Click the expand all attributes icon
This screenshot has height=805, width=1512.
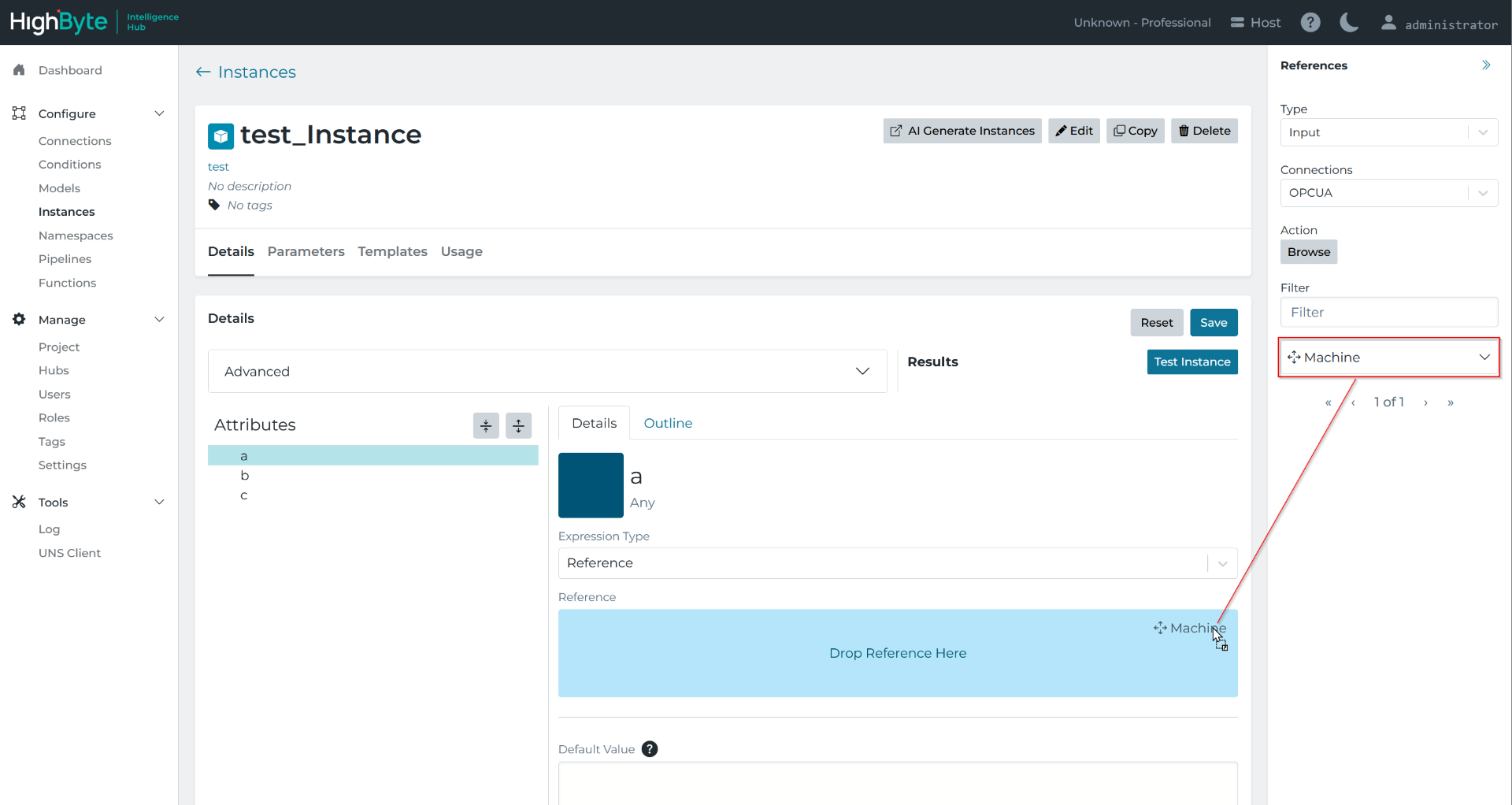518,425
